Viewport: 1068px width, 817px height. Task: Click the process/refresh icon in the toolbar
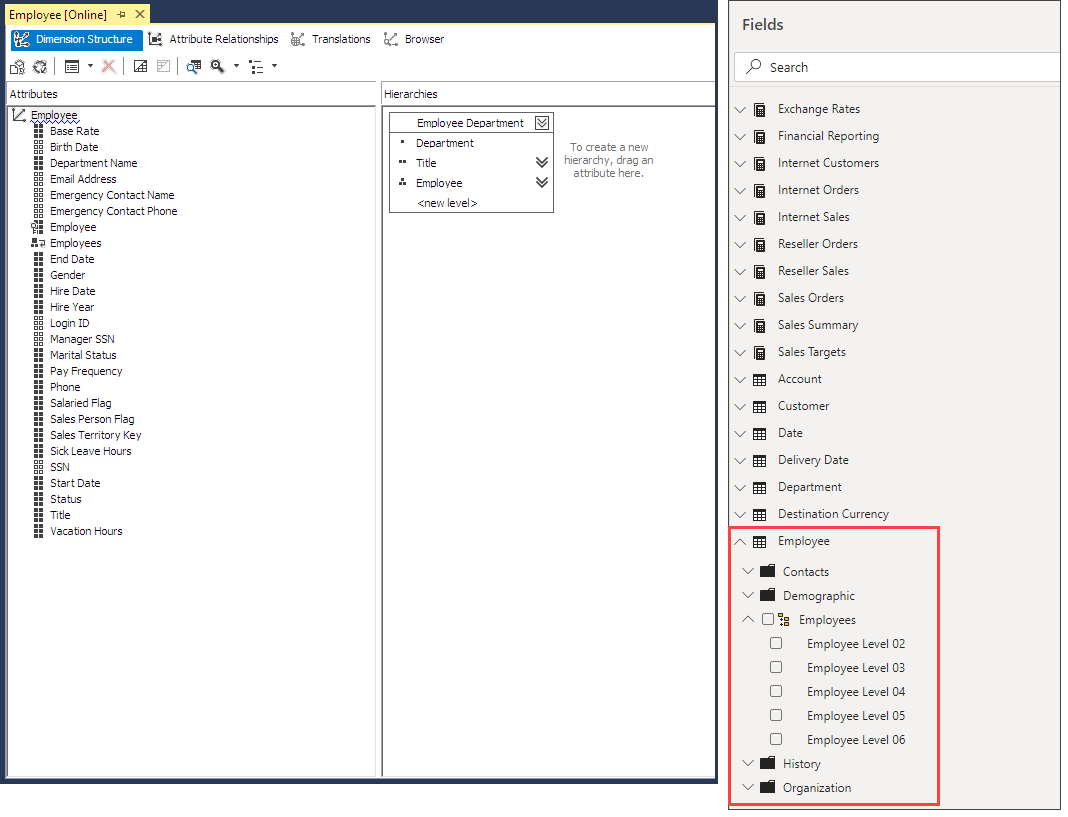(39, 66)
